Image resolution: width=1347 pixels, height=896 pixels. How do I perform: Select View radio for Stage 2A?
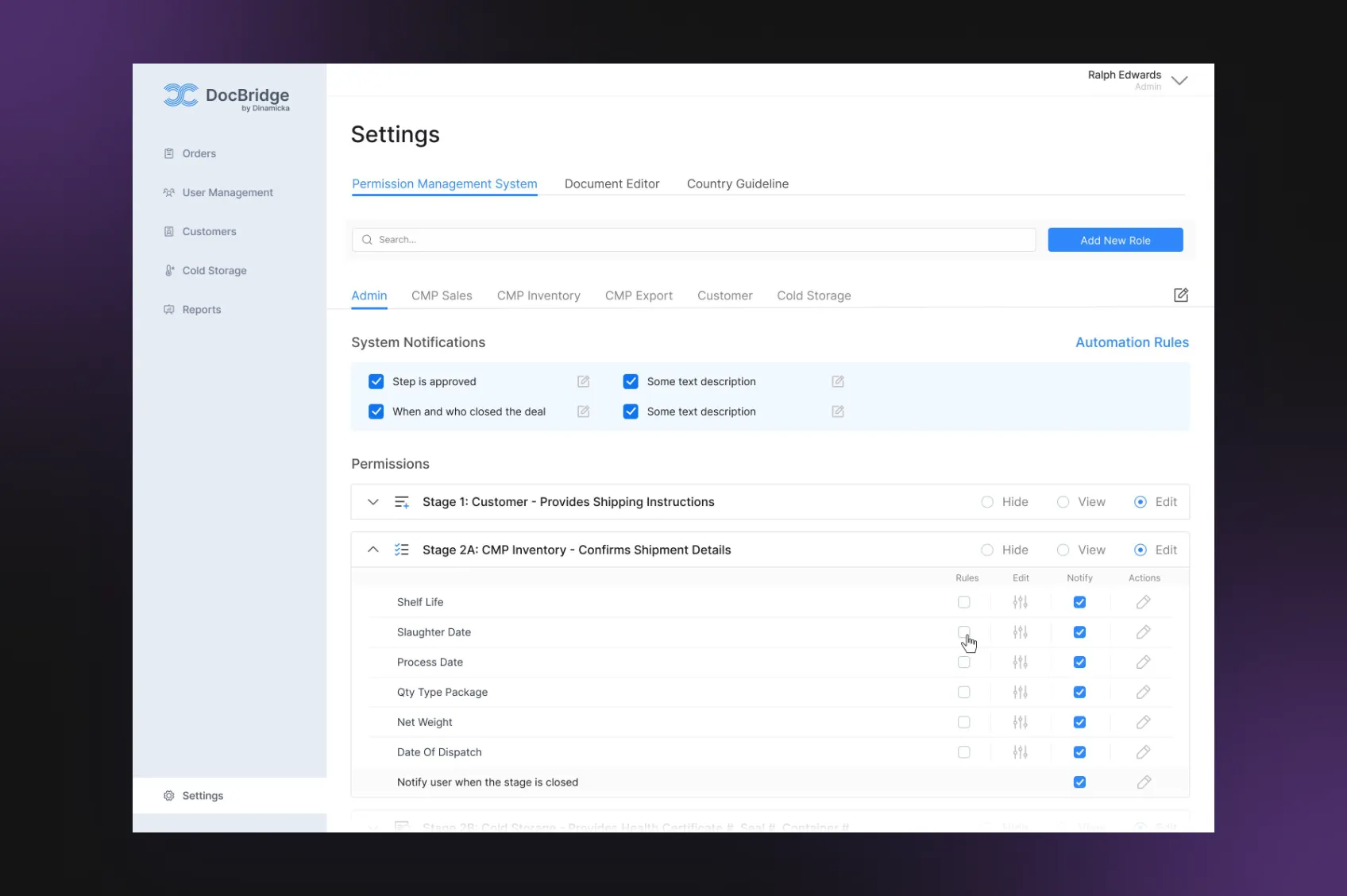pyautogui.click(x=1063, y=550)
